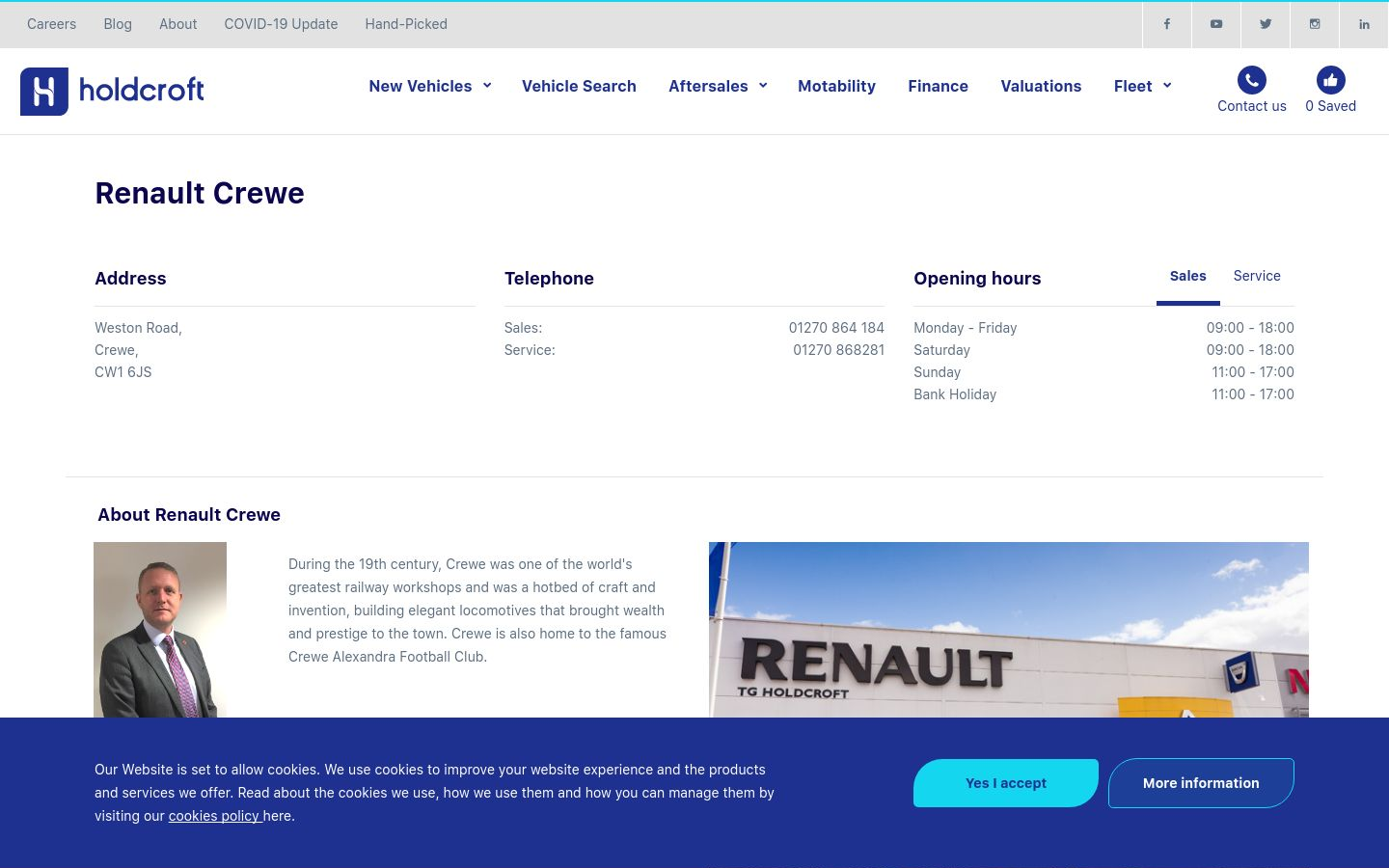Switch to the Service opening hours tab
The width and height of the screenshot is (1389, 868).
pos(1257,276)
